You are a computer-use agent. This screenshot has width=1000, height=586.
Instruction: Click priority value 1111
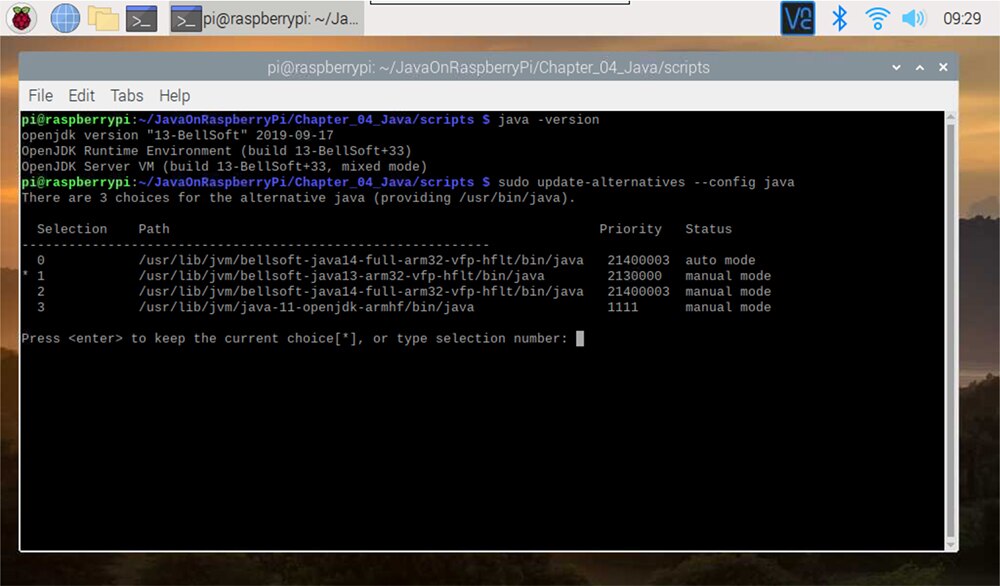[622, 307]
